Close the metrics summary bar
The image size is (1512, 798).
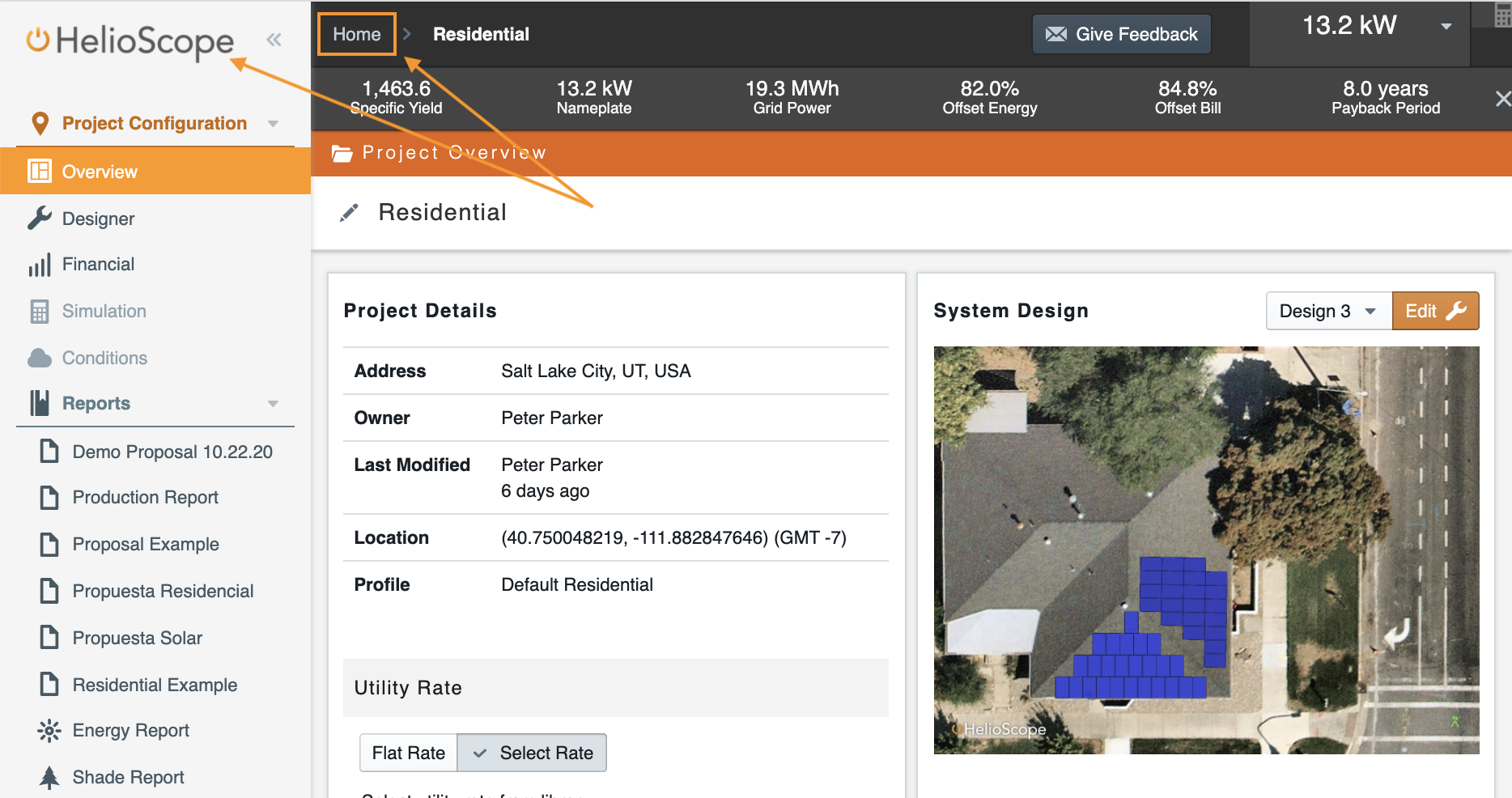click(1502, 99)
